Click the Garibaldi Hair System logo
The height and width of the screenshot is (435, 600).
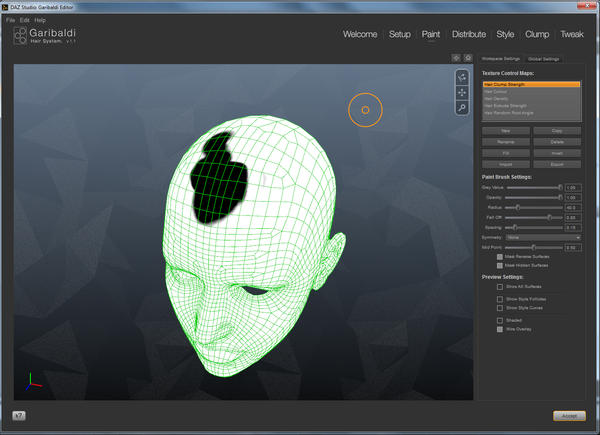click(x=44, y=36)
